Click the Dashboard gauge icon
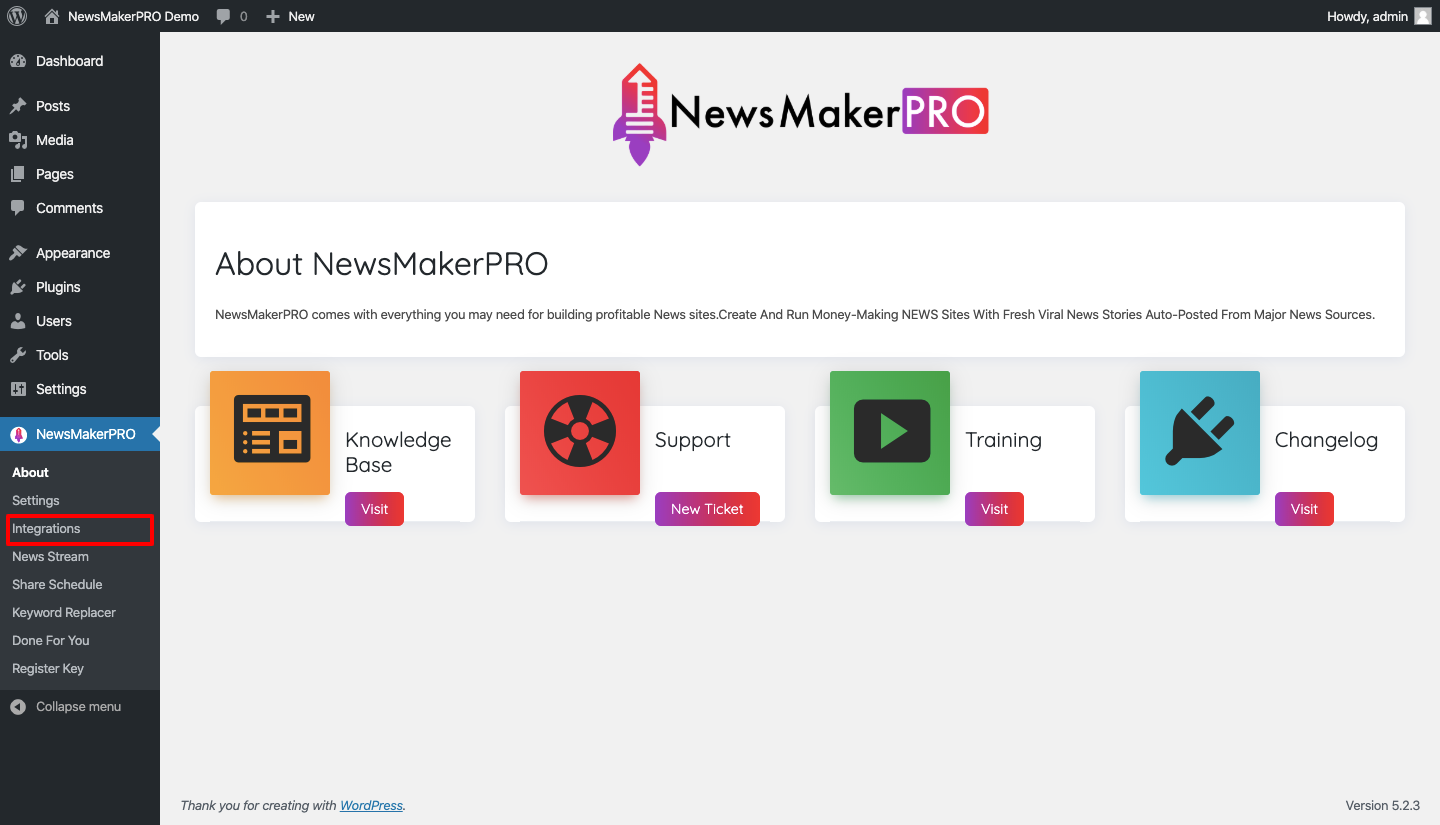1440x825 pixels. [x=18, y=61]
